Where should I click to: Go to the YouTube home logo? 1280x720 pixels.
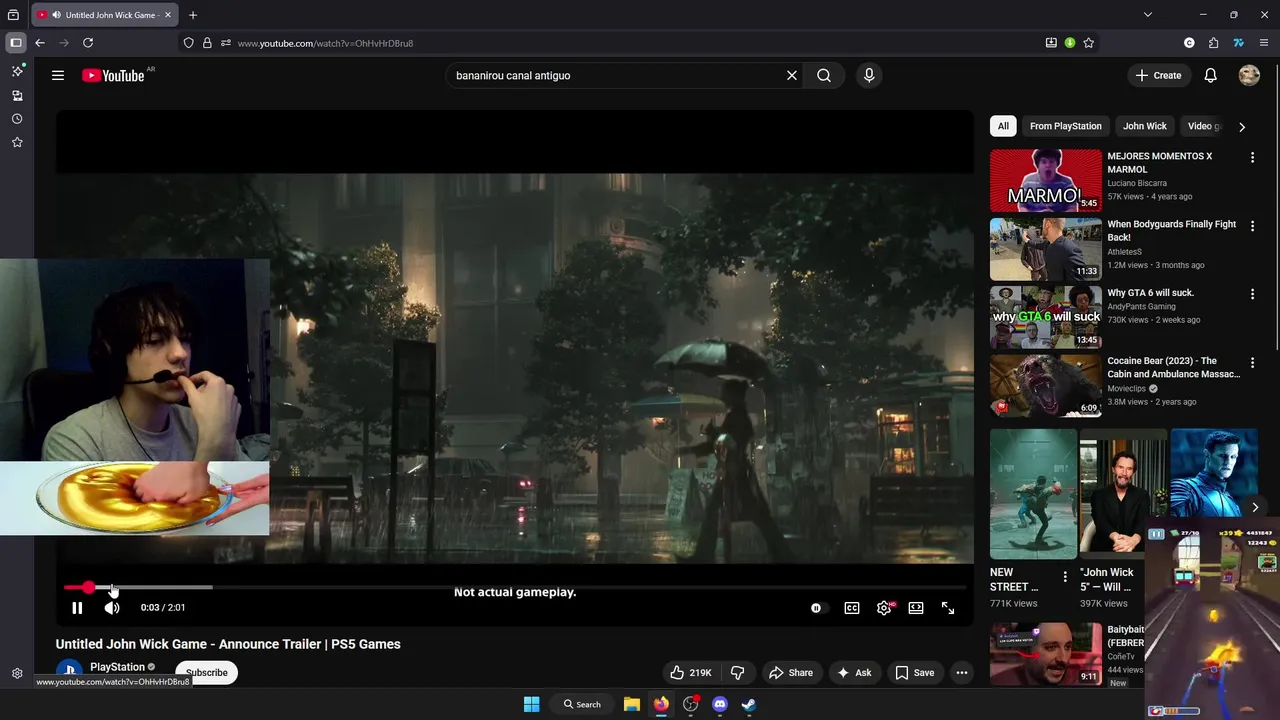coord(113,75)
